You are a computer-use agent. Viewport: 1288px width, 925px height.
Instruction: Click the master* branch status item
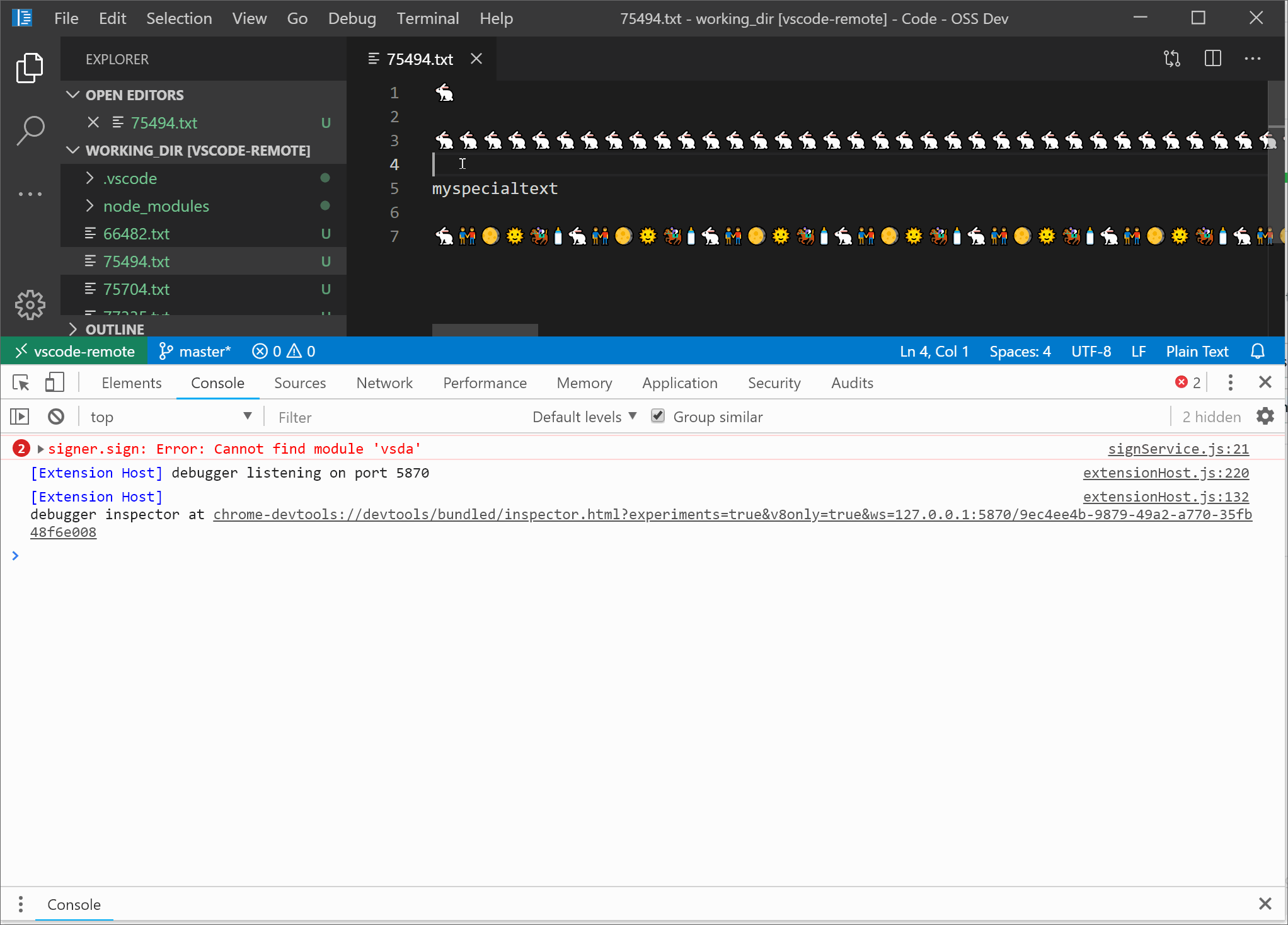click(x=195, y=352)
